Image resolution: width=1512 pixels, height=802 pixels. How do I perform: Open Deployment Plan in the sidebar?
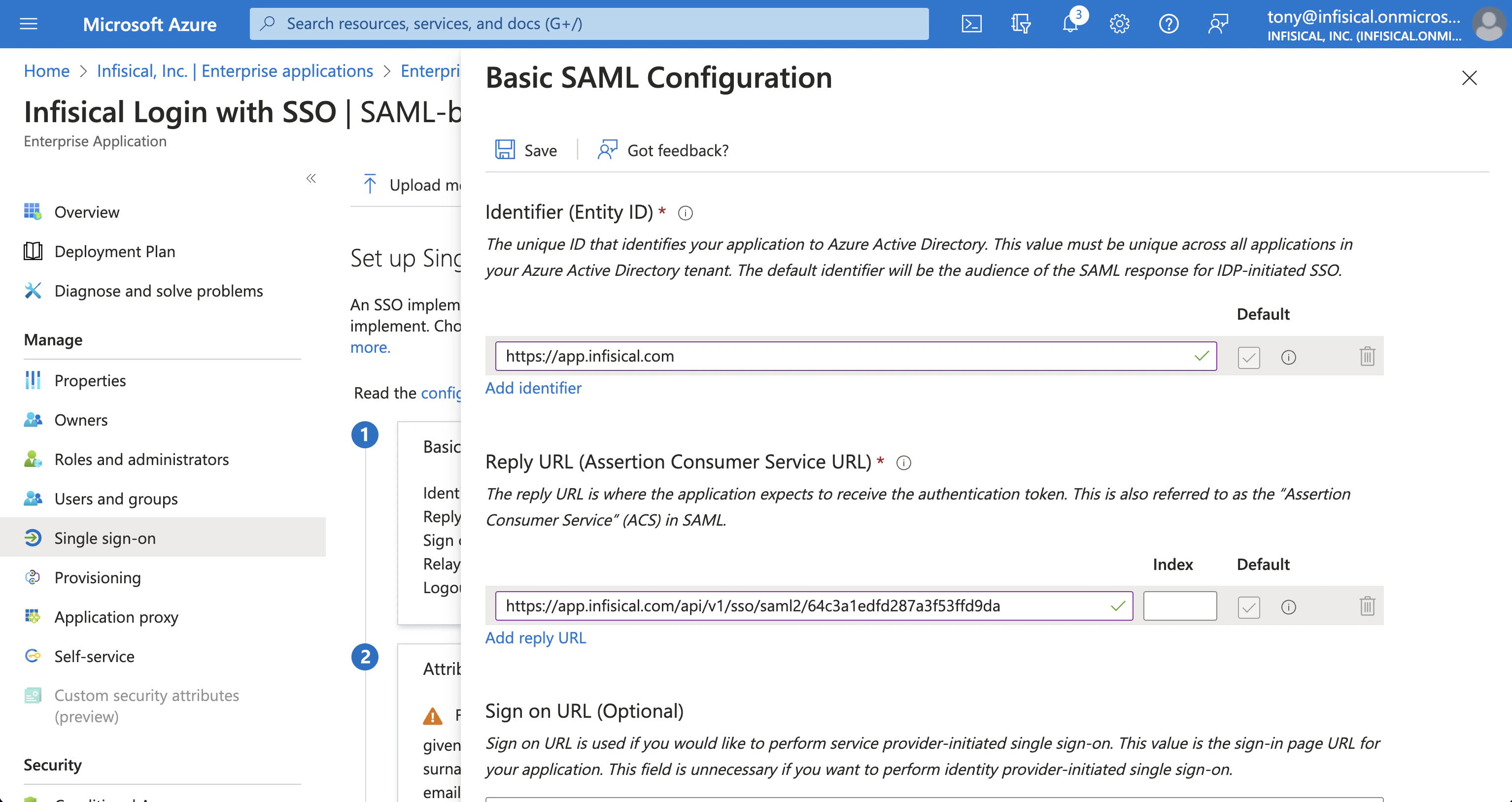point(114,251)
